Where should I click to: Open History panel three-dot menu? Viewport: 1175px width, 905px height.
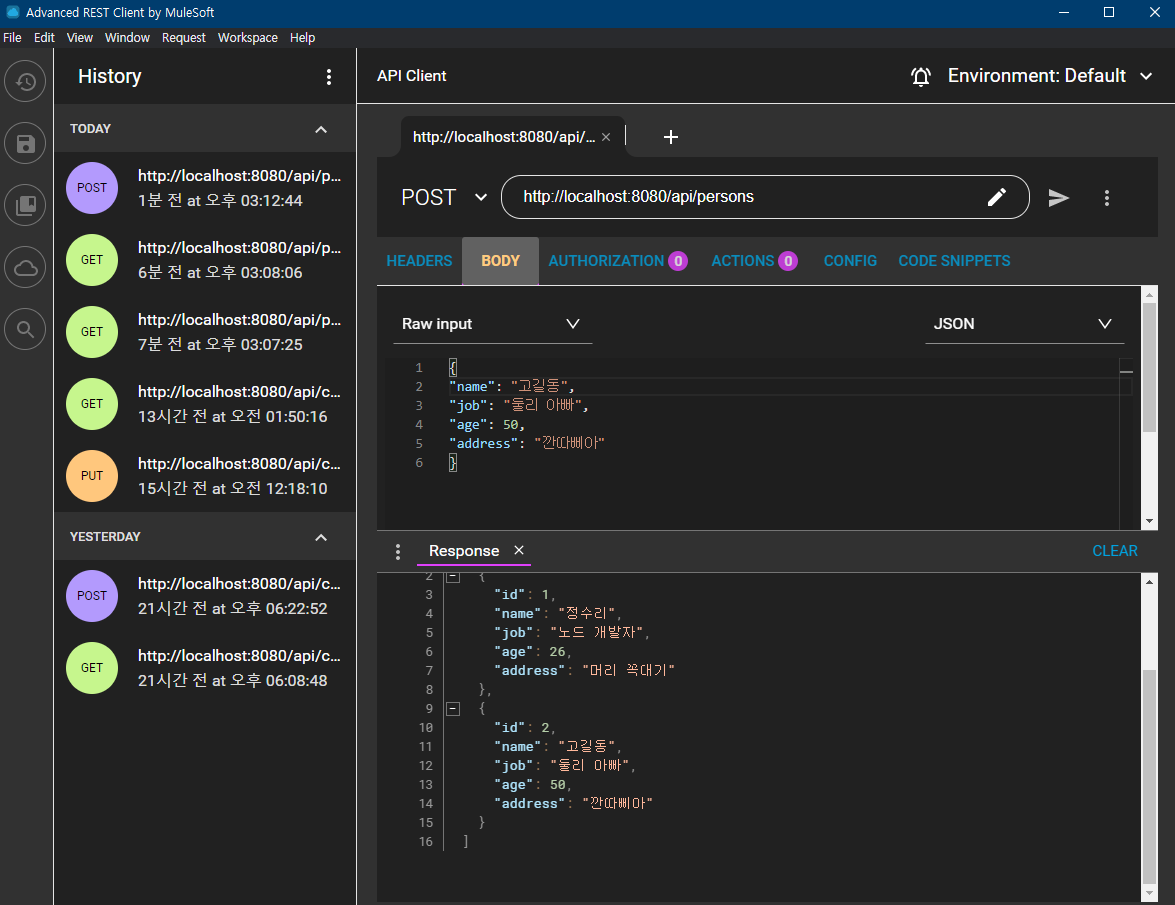click(x=328, y=77)
